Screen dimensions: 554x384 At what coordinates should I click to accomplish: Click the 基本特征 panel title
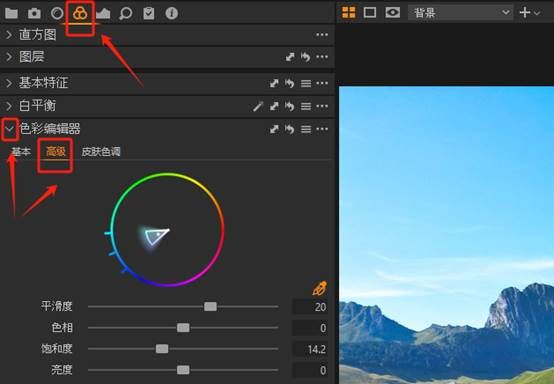click(43, 83)
